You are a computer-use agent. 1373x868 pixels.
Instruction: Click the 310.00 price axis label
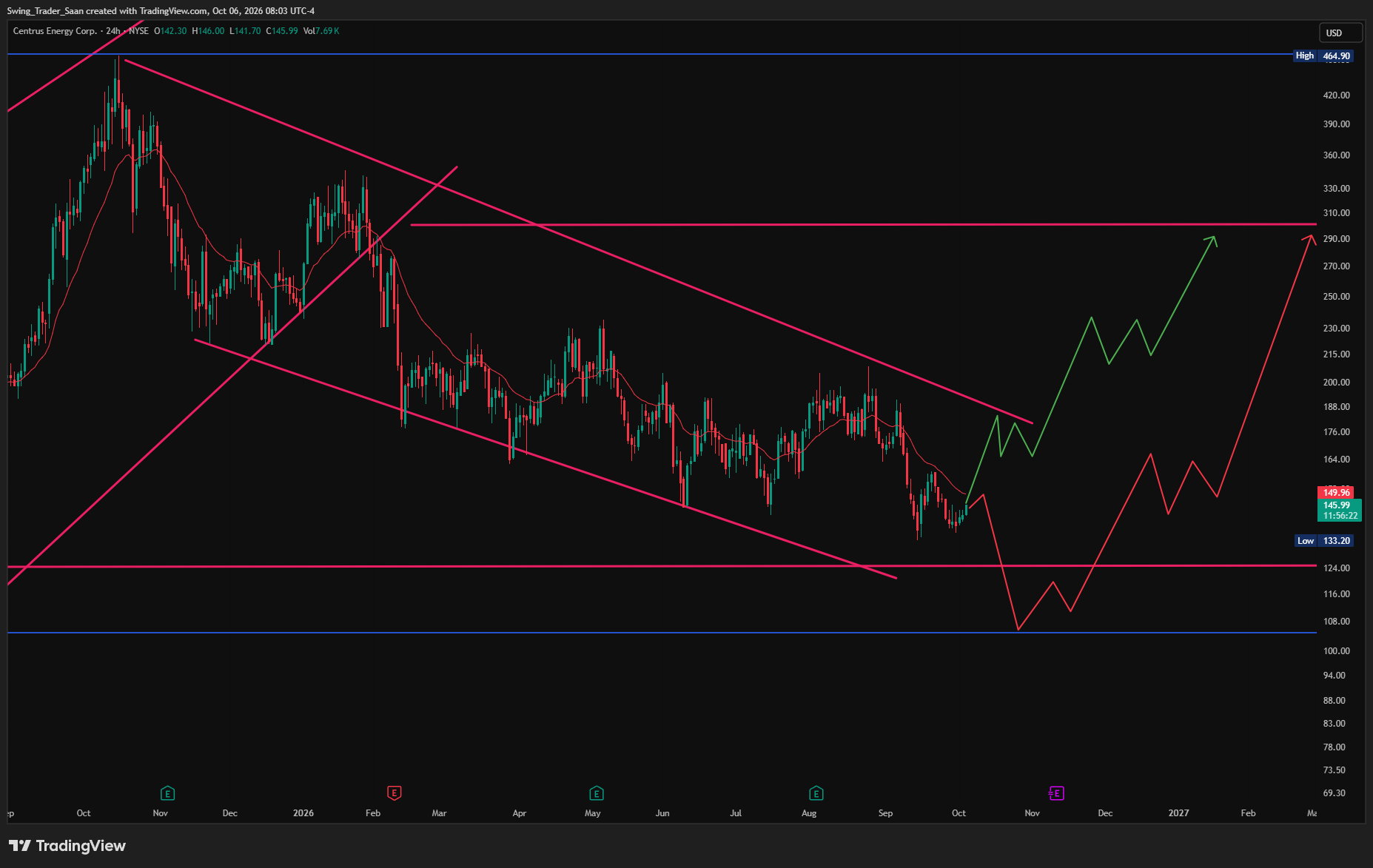[x=1336, y=213]
